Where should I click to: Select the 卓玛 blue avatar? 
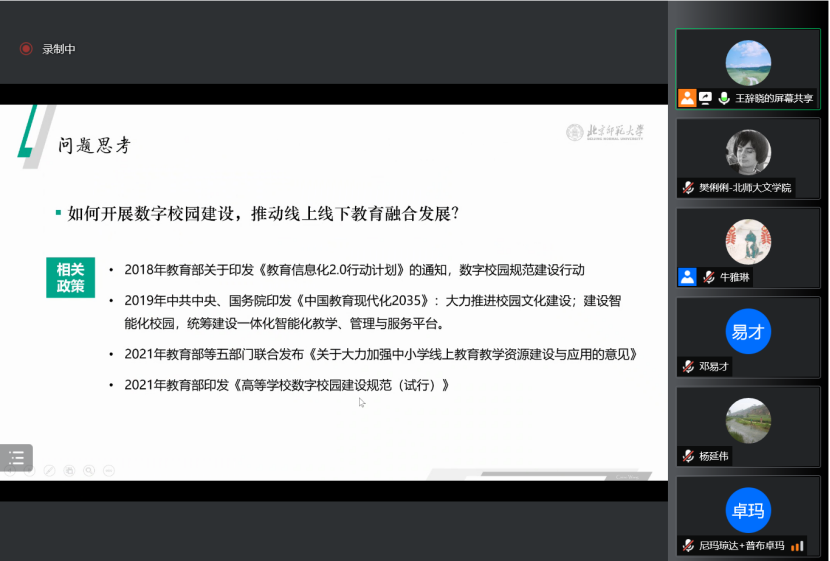(x=748, y=511)
